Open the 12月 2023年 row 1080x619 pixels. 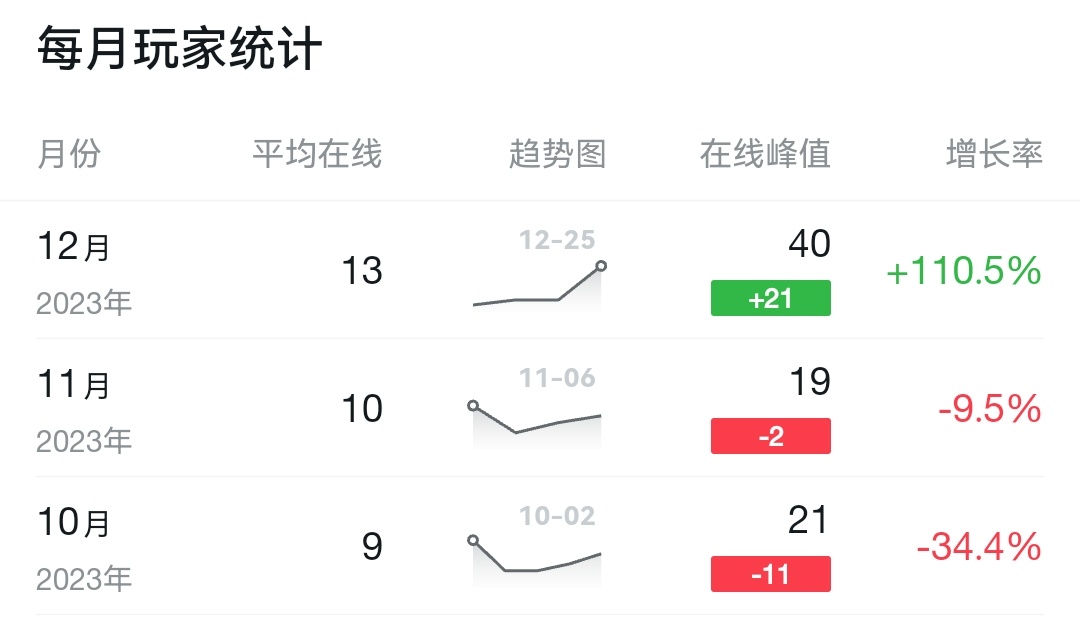pyautogui.click(x=540, y=271)
